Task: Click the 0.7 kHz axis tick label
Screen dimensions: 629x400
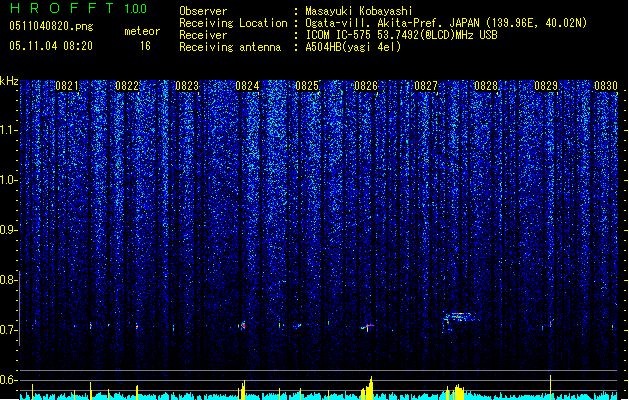Action: 9,330
